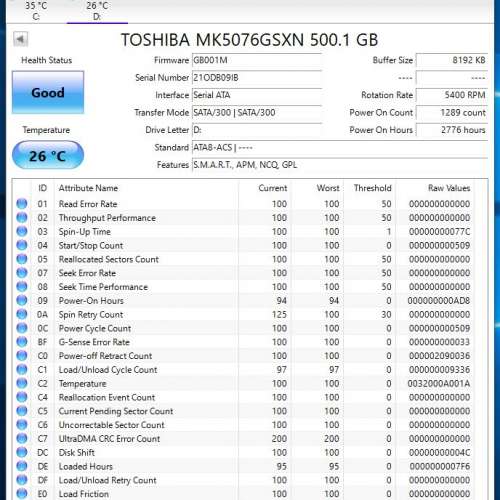
Task: Click the Worst column header
Action: tap(328, 188)
